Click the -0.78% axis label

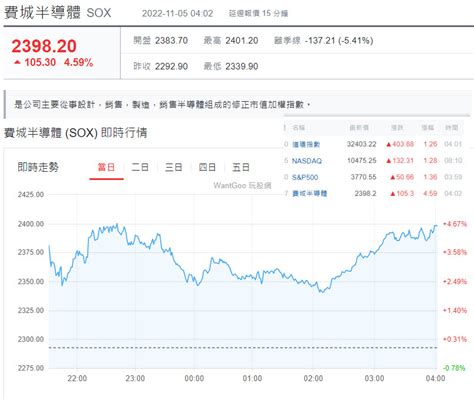point(454,368)
